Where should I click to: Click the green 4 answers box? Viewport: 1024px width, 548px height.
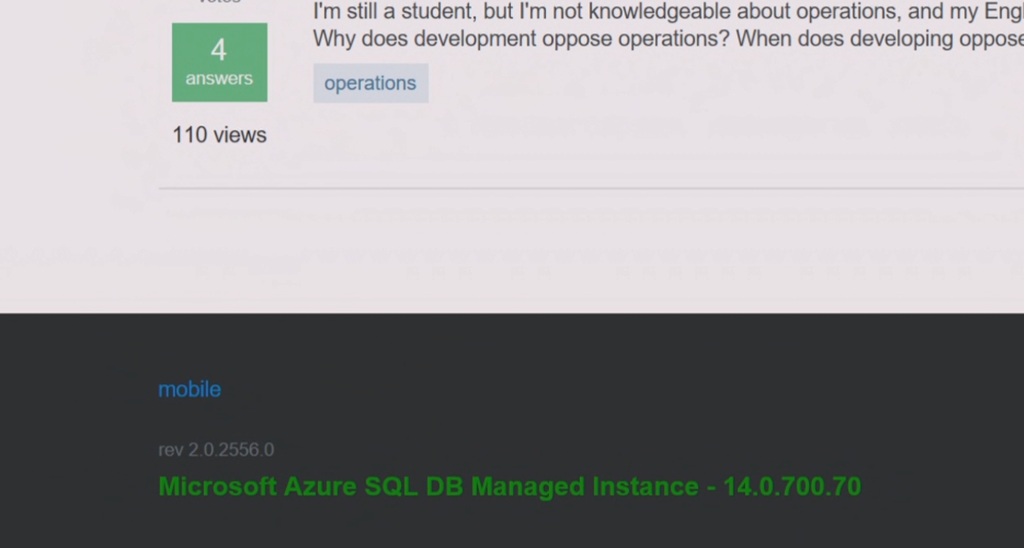tap(219, 63)
